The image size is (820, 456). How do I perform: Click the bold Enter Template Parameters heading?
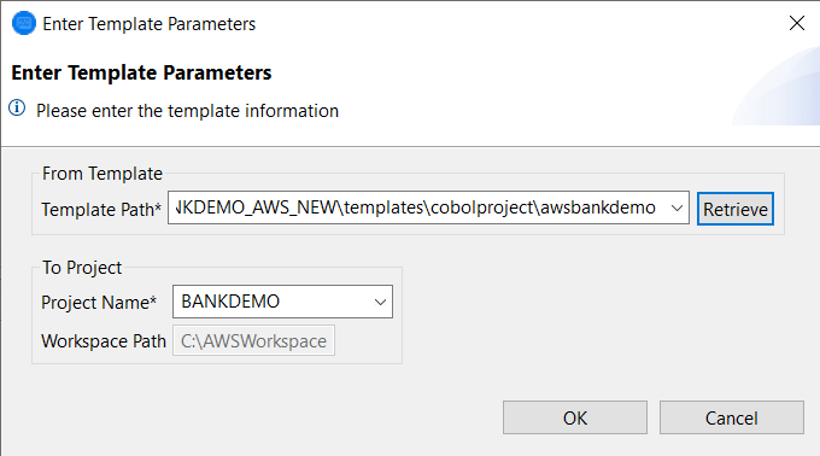coord(141,73)
